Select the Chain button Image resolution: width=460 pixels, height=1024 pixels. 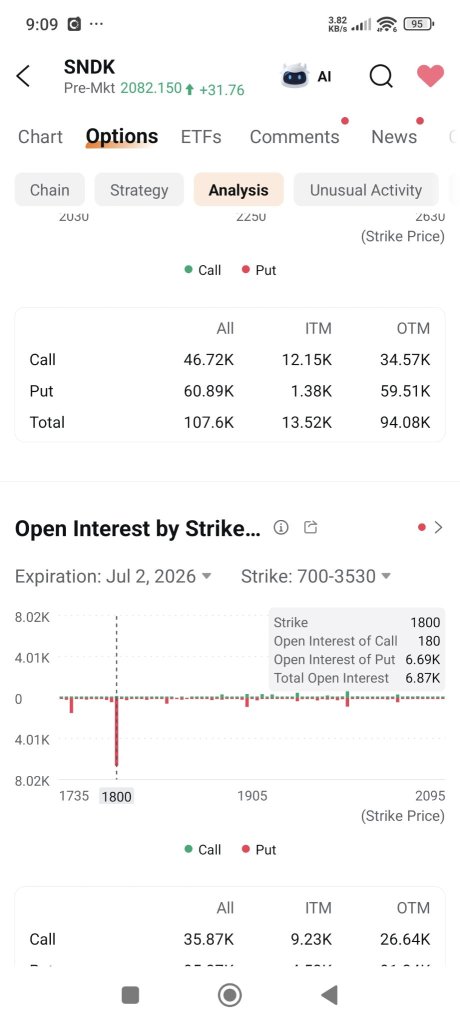tap(50, 190)
